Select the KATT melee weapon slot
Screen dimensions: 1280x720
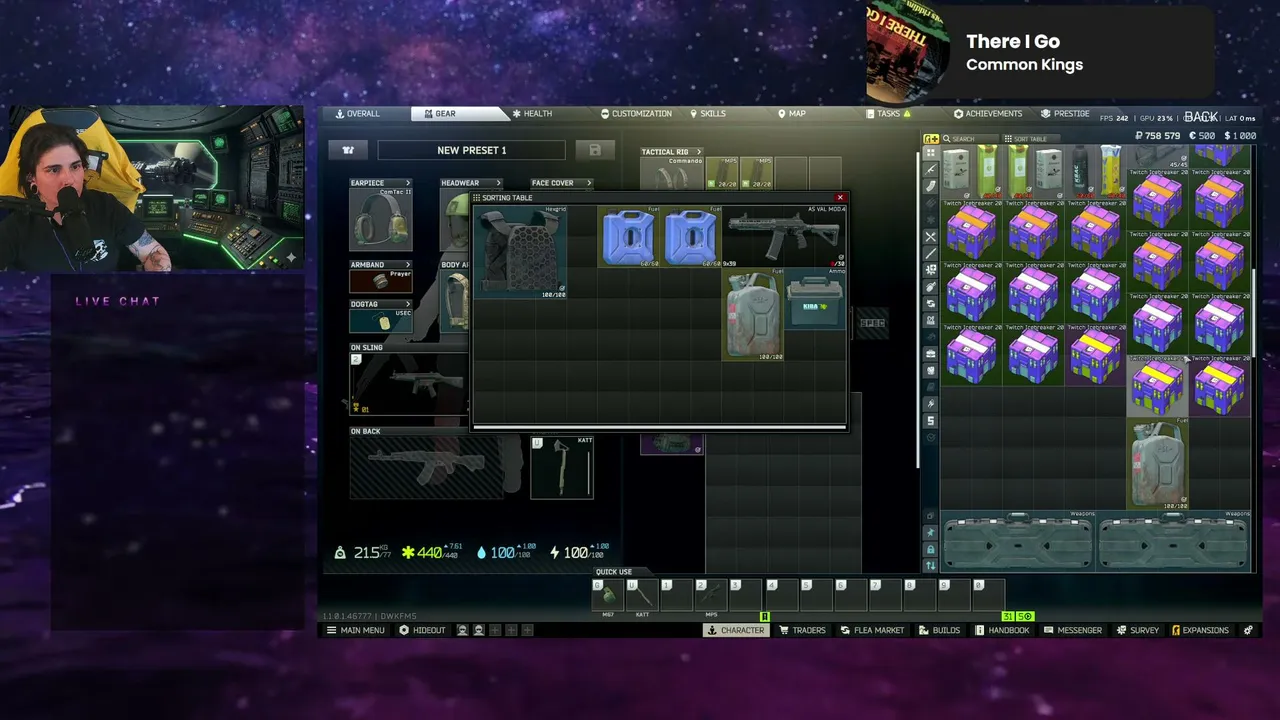[x=562, y=467]
